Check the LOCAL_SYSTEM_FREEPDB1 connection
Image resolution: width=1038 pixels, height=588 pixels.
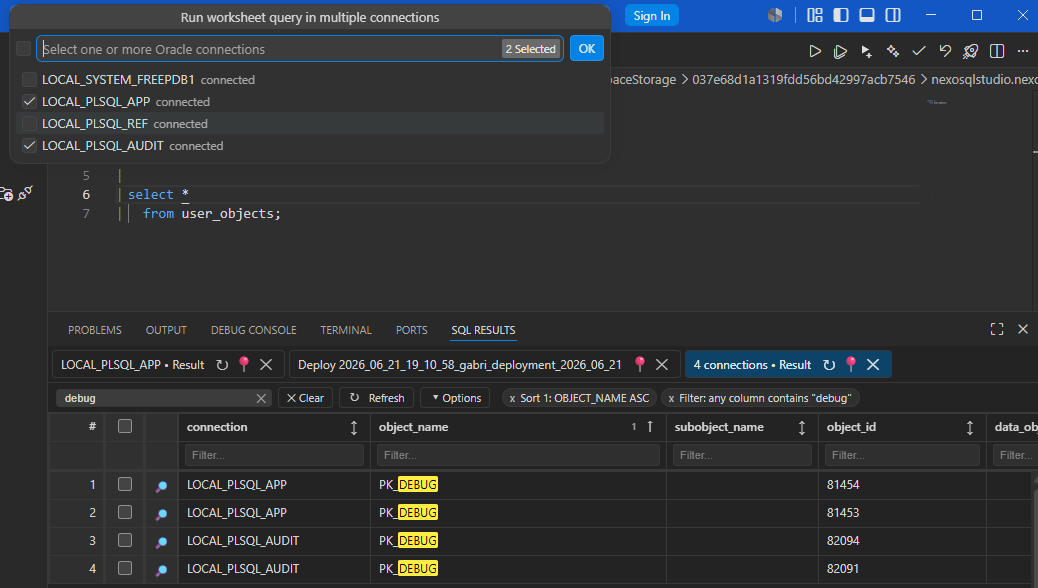pyautogui.click(x=29, y=79)
